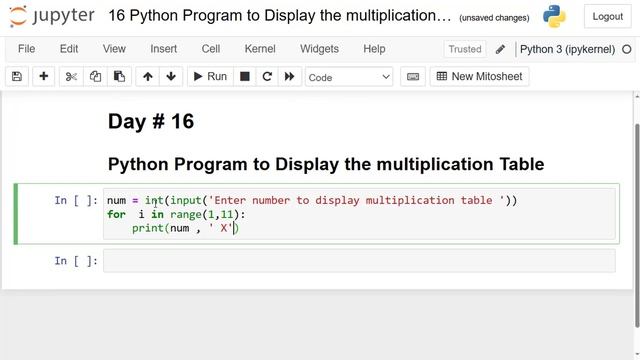The width and height of the screenshot is (640, 360).
Task: Cut selected cells with scissors icon
Action: (71, 76)
